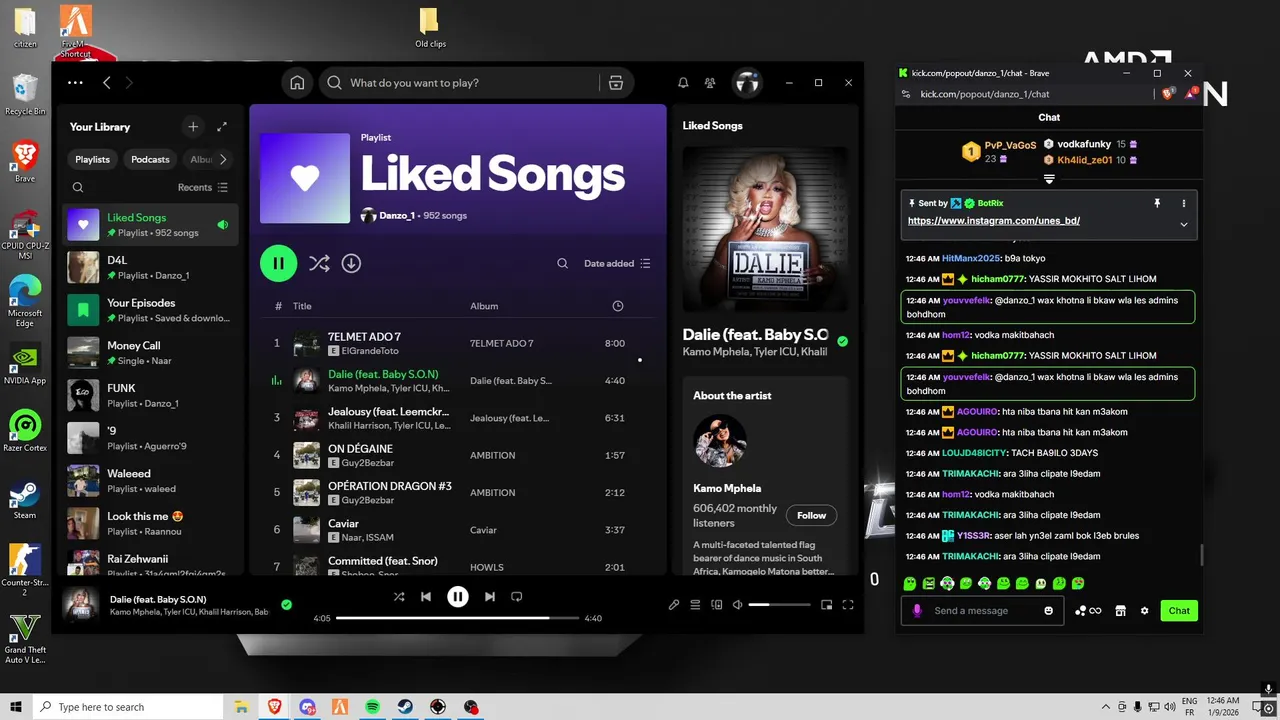Open the Recents sort dropdown in library
Viewport: 1280px width, 720px height.
(203, 187)
